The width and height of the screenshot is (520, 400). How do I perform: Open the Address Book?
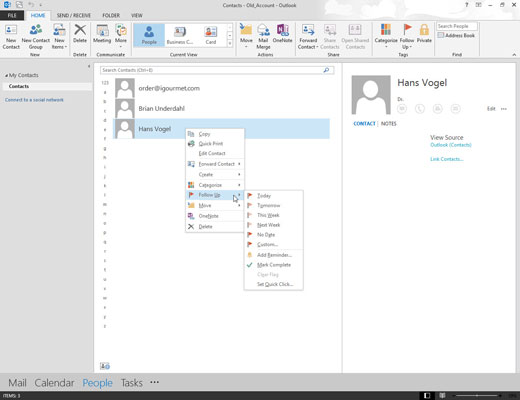coord(456,35)
